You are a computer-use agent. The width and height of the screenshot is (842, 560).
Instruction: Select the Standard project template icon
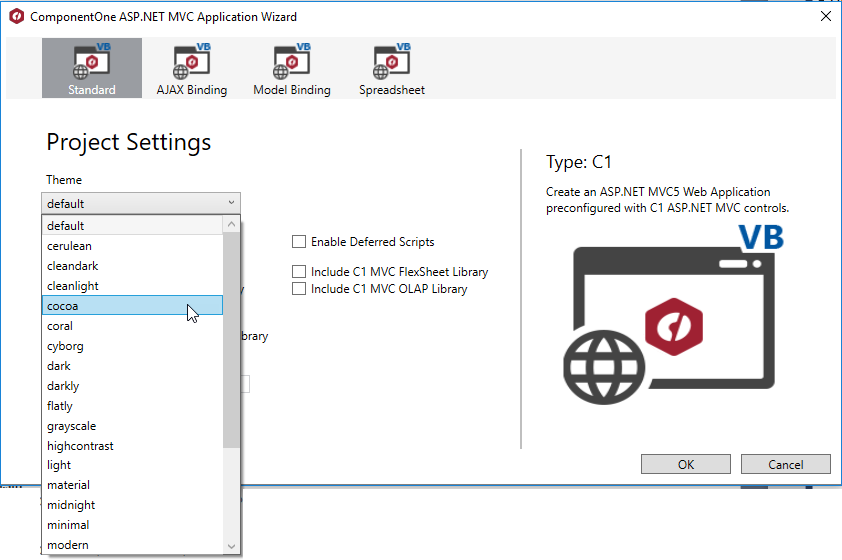[92, 62]
